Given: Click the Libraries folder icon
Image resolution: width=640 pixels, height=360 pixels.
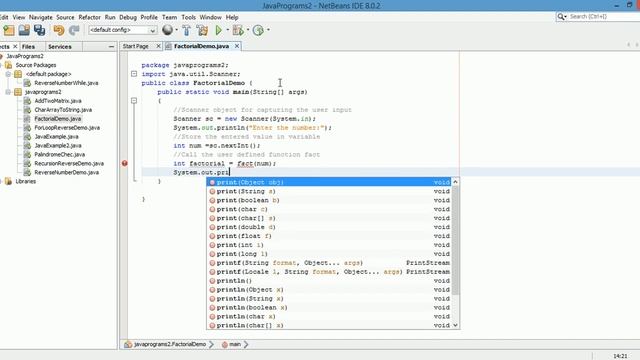Looking at the screenshot, I should click(9, 181).
